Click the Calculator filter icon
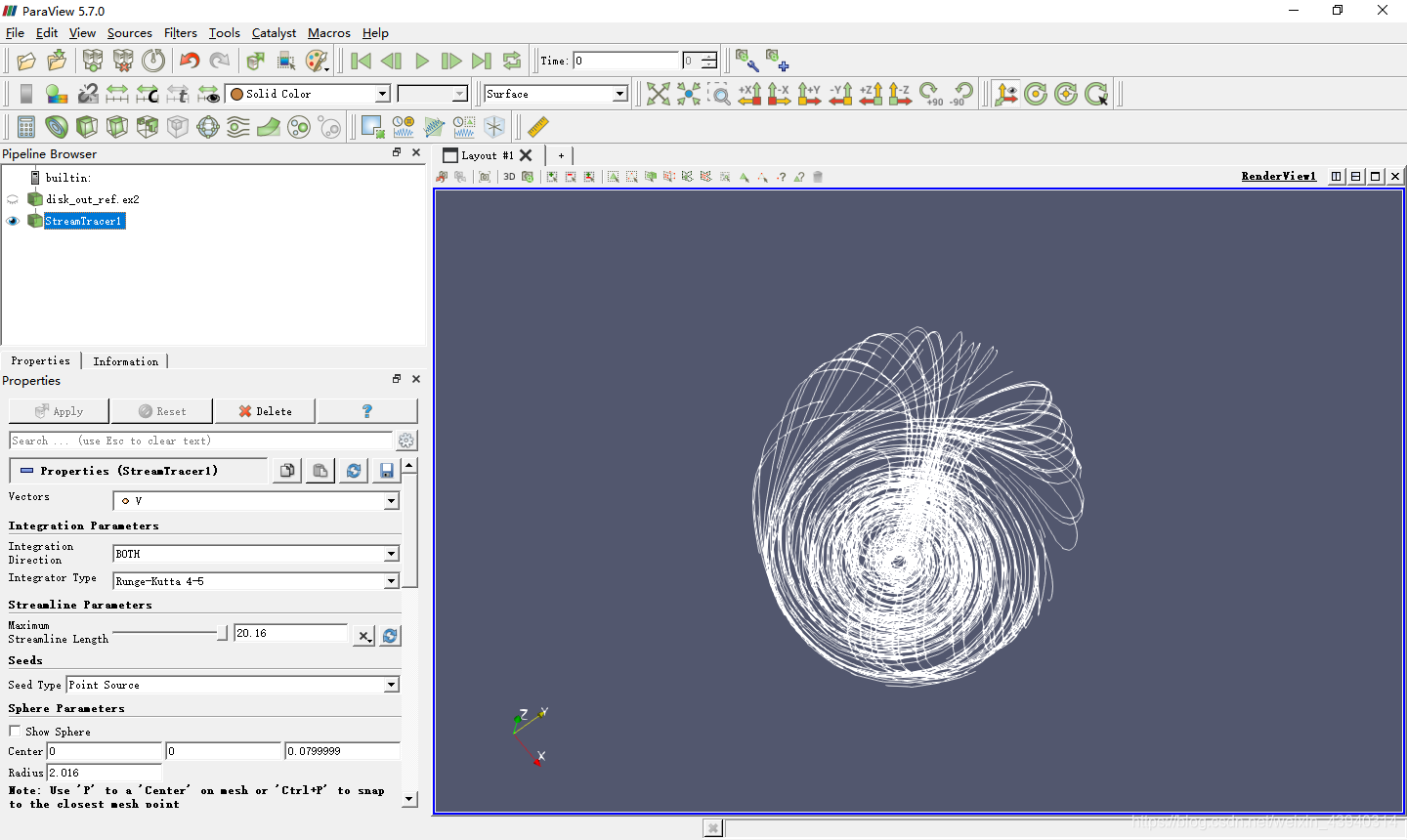1407x840 pixels. [26, 127]
